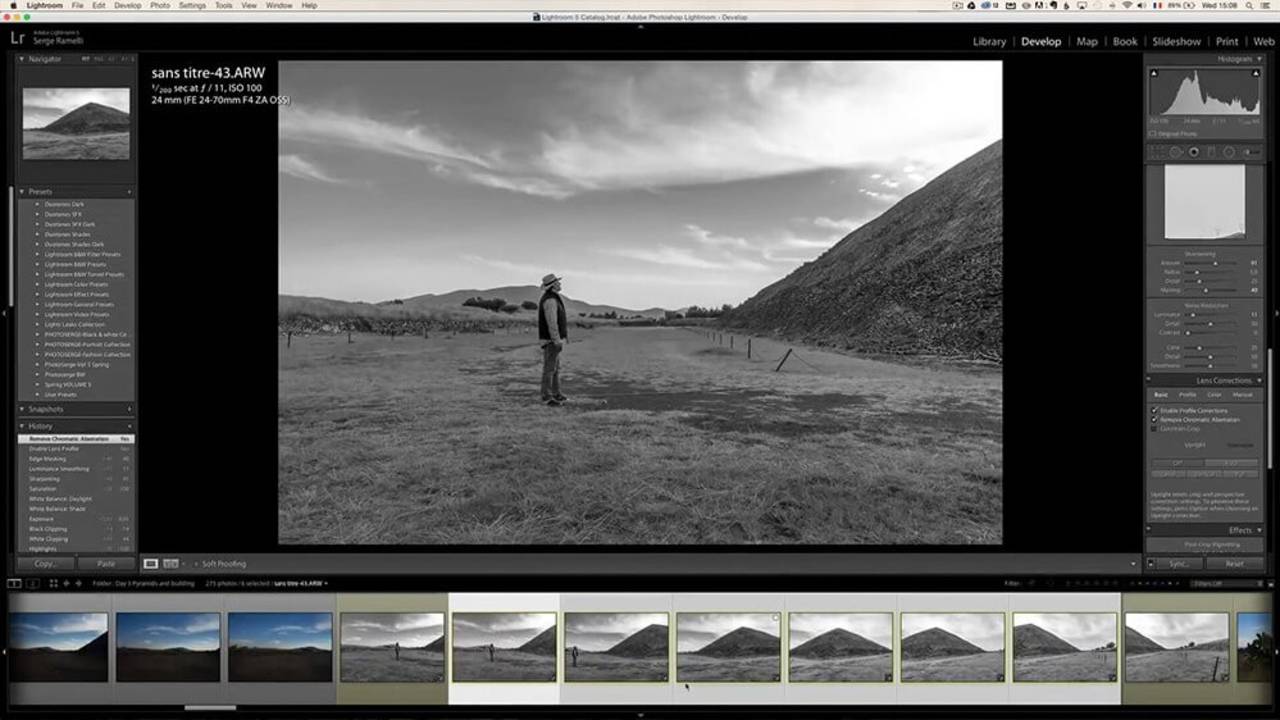The width and height of the screenshot is (1280, 720).
Task: Click the Reset button
Action: click(1234, 564)
